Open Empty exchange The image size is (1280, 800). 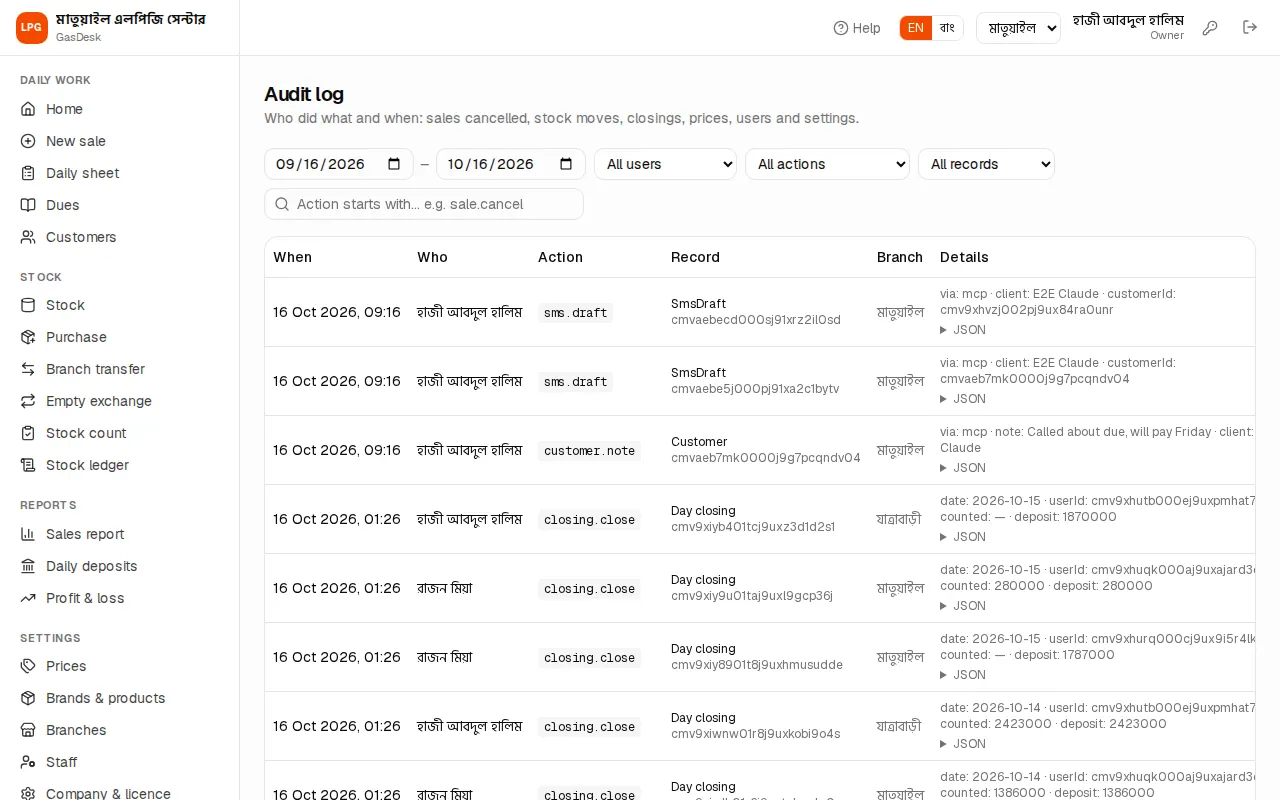(120, 401)
